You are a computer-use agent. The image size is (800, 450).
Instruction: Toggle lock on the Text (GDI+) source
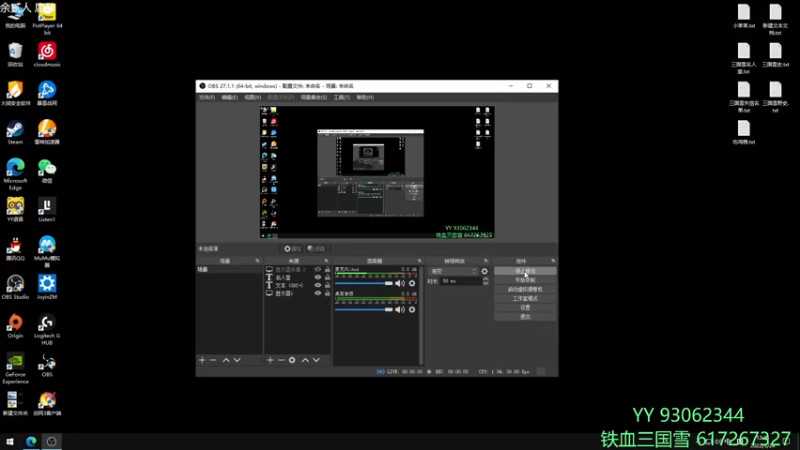327,285
